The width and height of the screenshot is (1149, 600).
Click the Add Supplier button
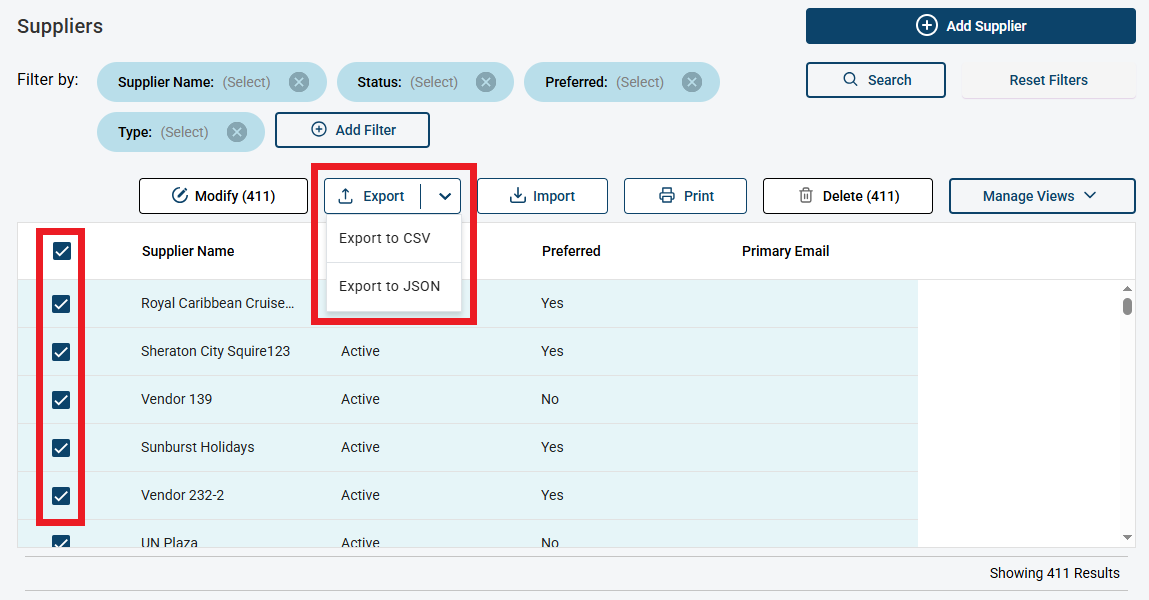click(971, 26)
